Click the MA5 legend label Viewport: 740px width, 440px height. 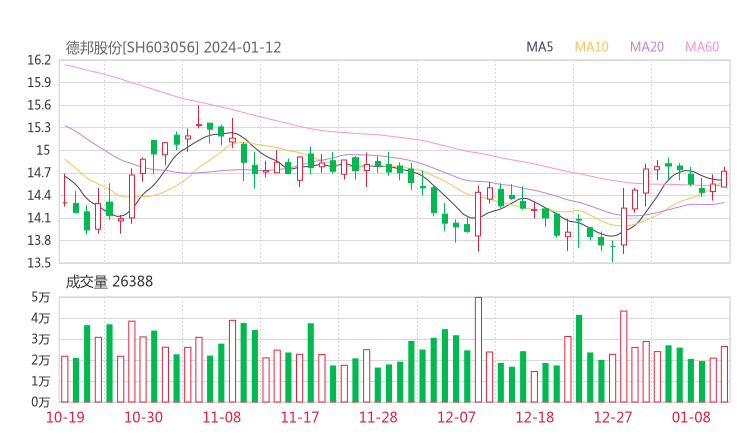[539, 47]
